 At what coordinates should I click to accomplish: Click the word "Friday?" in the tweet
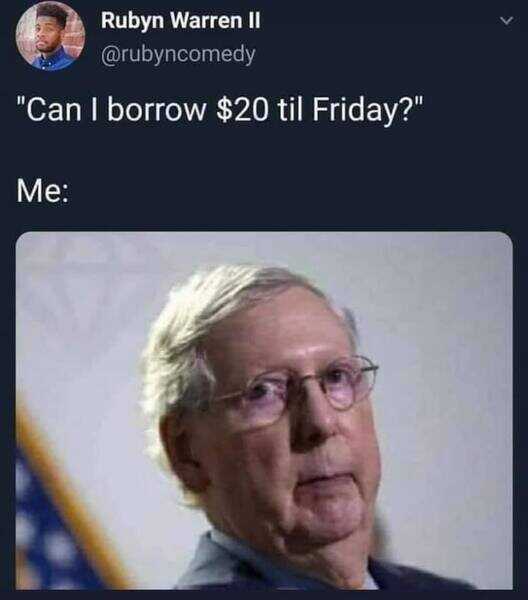pos(364,111)
